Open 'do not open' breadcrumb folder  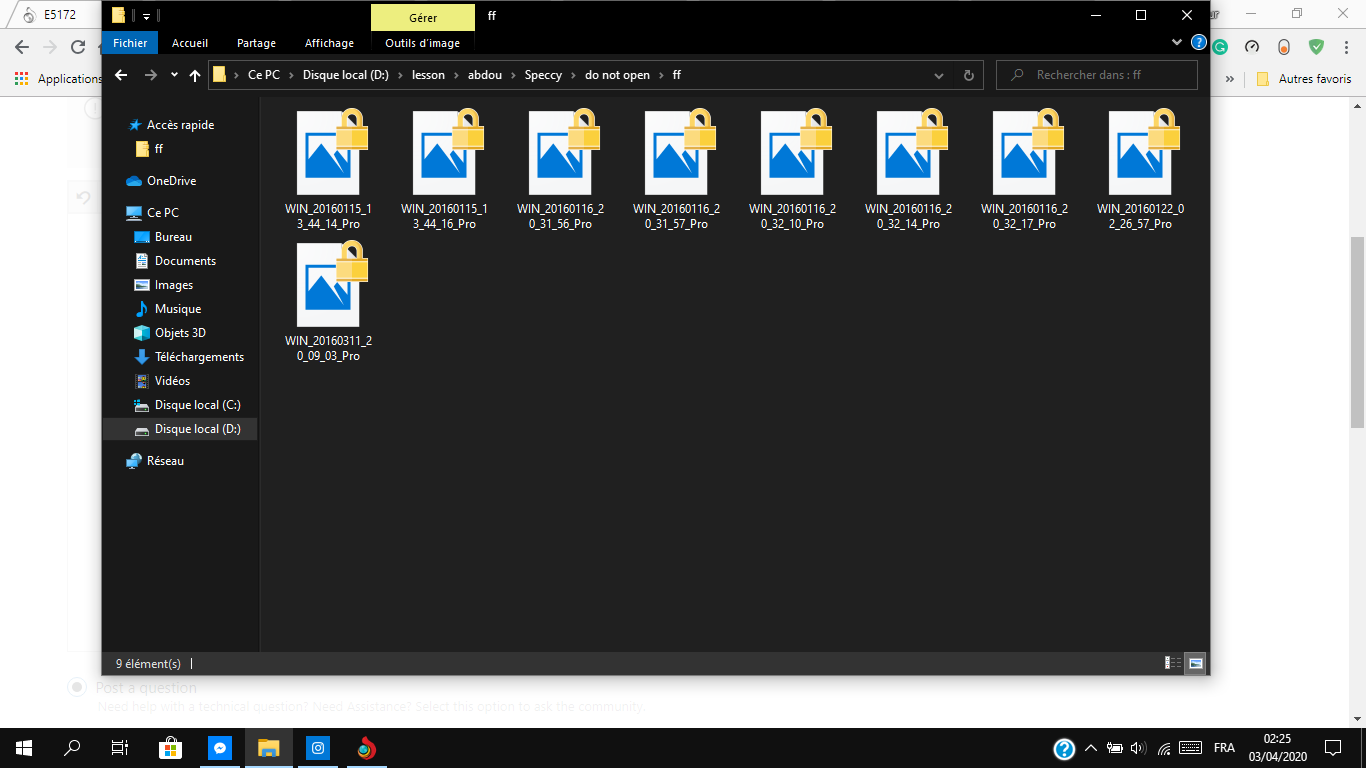(618, 75)
